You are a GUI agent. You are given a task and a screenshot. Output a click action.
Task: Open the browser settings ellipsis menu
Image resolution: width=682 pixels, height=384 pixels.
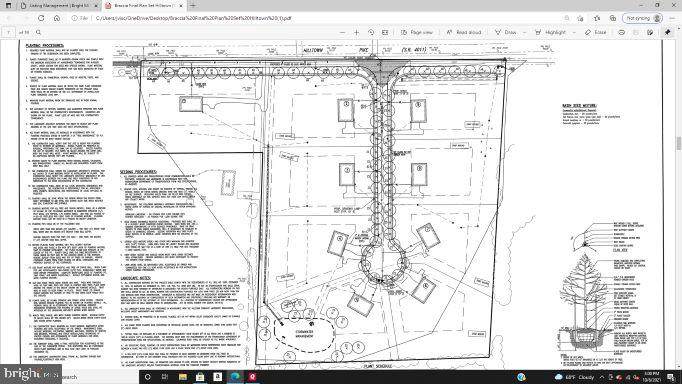(672, 18)
